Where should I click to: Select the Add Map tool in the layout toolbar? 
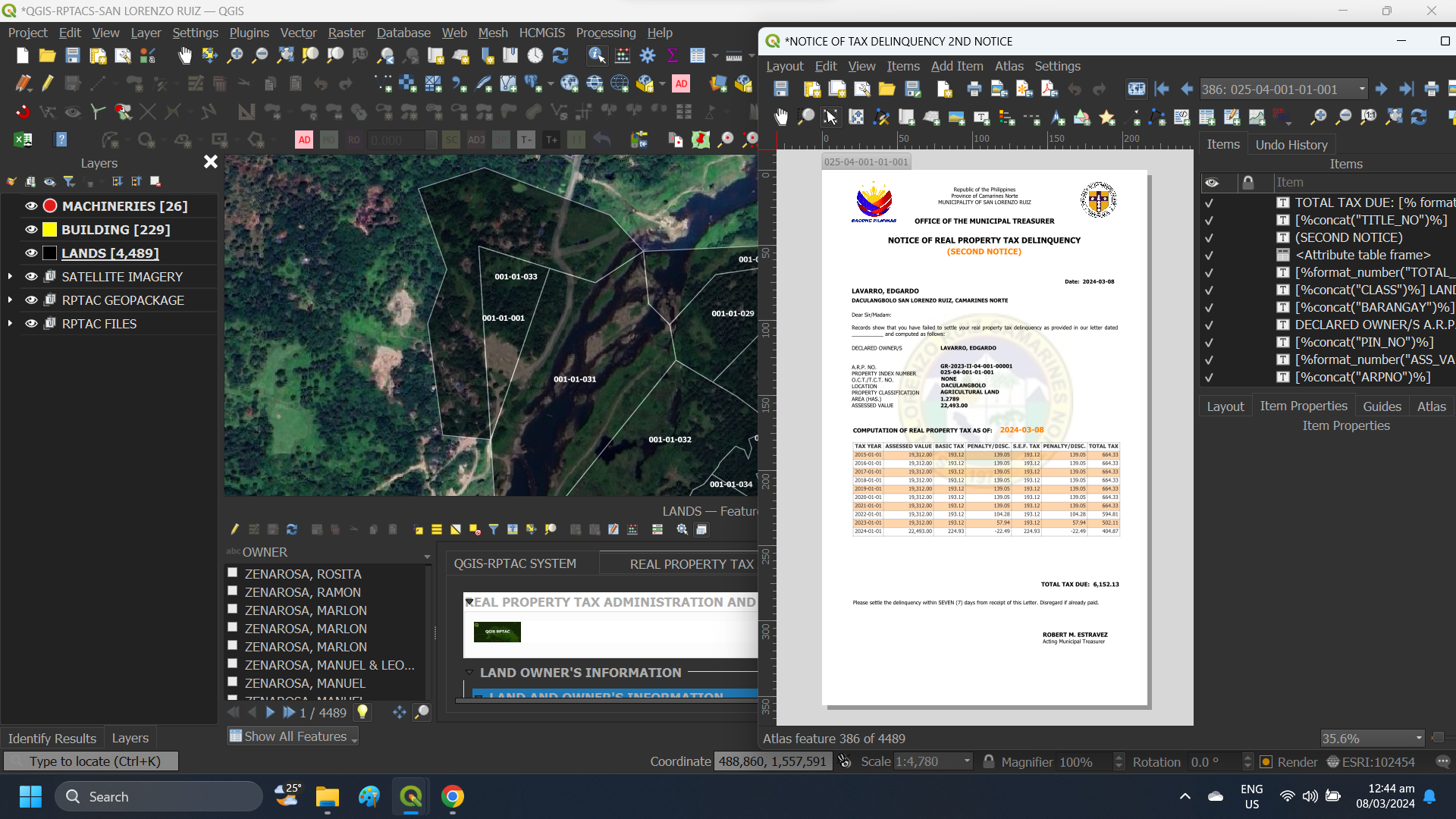[x=932, y=116]
